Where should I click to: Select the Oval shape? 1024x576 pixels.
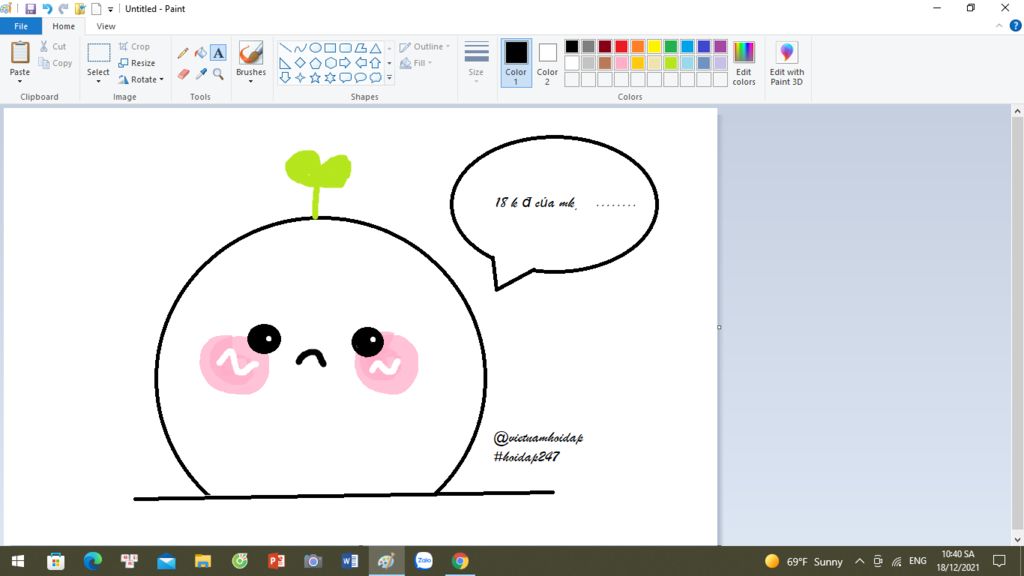(315, 48)
